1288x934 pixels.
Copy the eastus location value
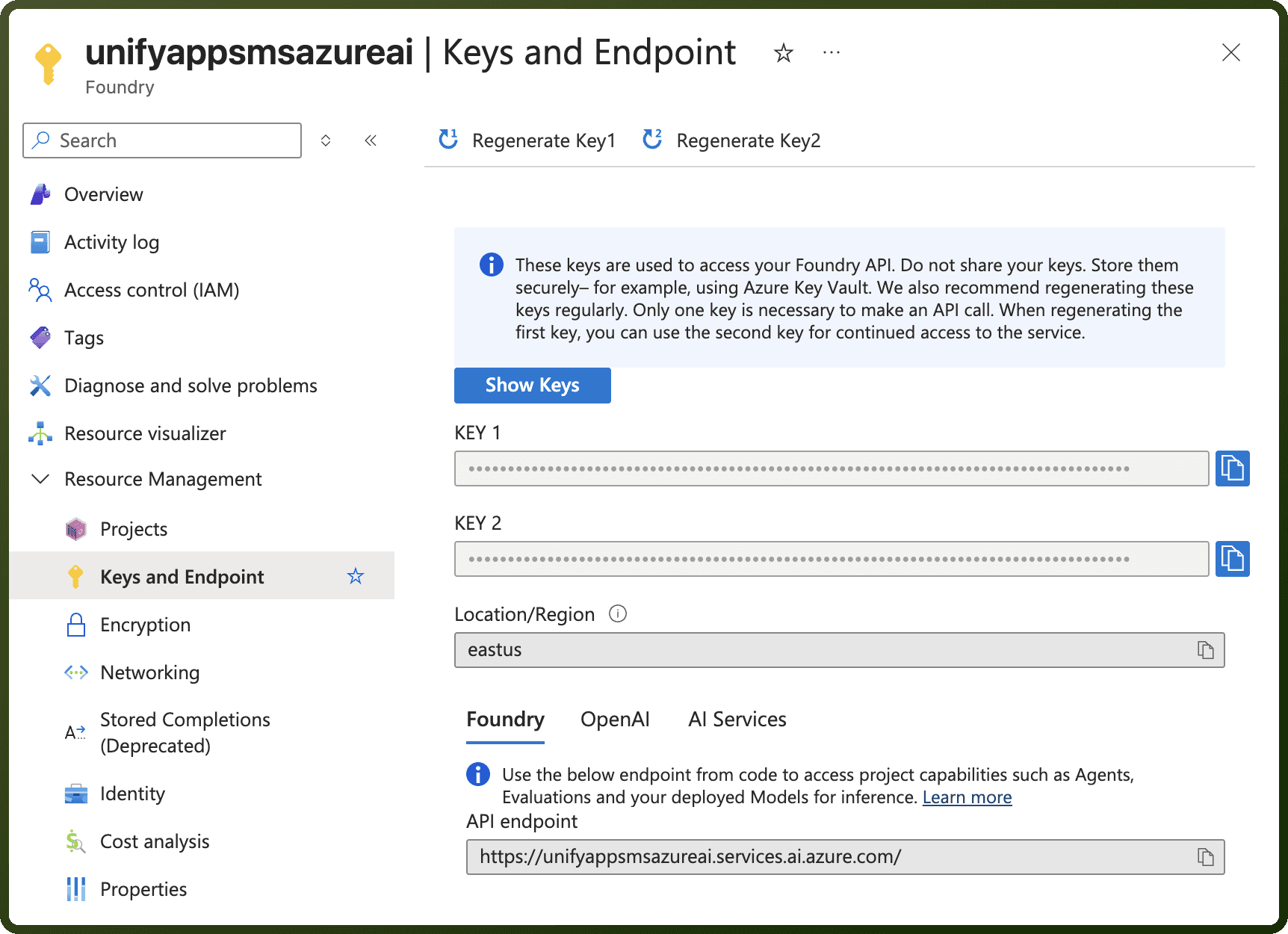pyautogui.click(x=1205, y=650)
